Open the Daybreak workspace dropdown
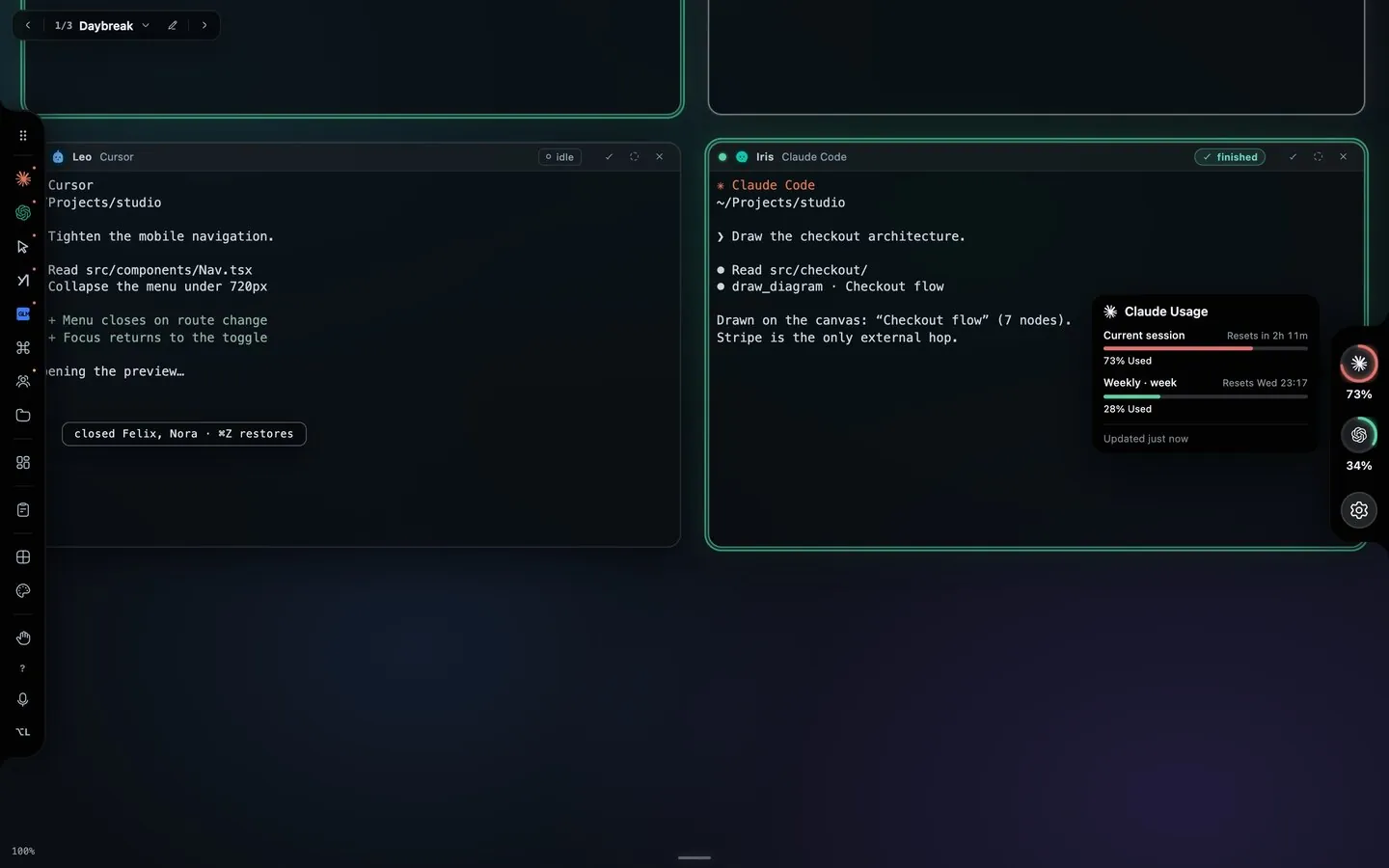 click(x=146, y=26)
